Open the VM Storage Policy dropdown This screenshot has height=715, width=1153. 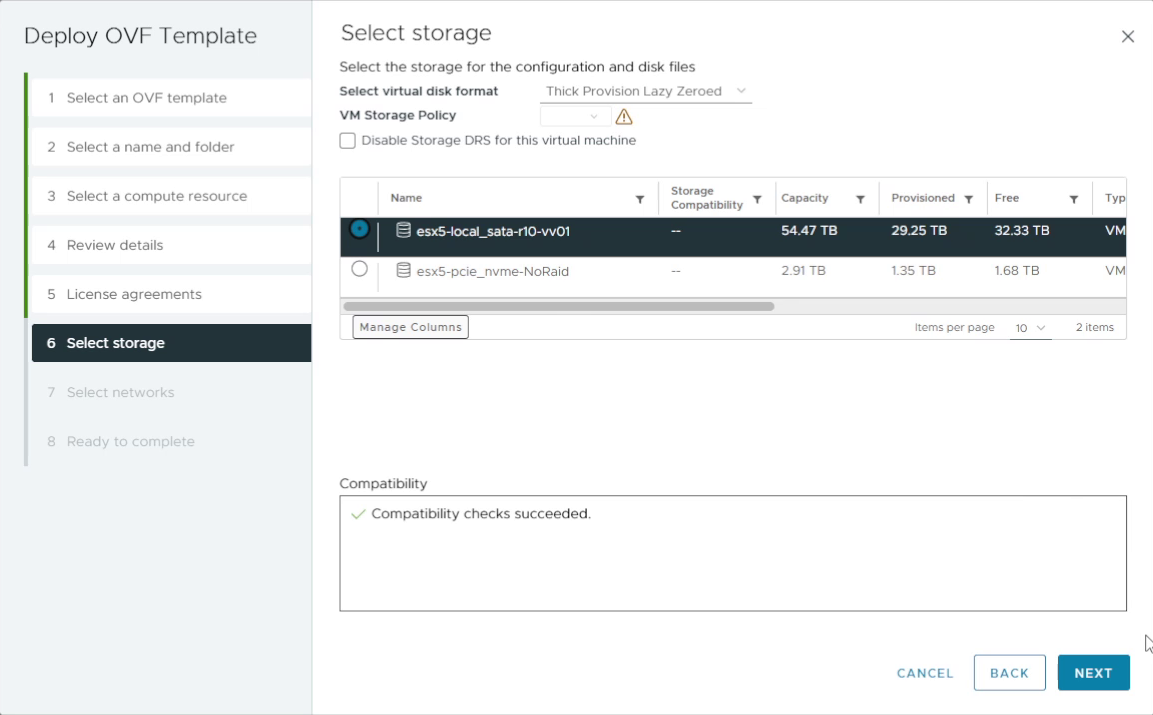(574, 115)
